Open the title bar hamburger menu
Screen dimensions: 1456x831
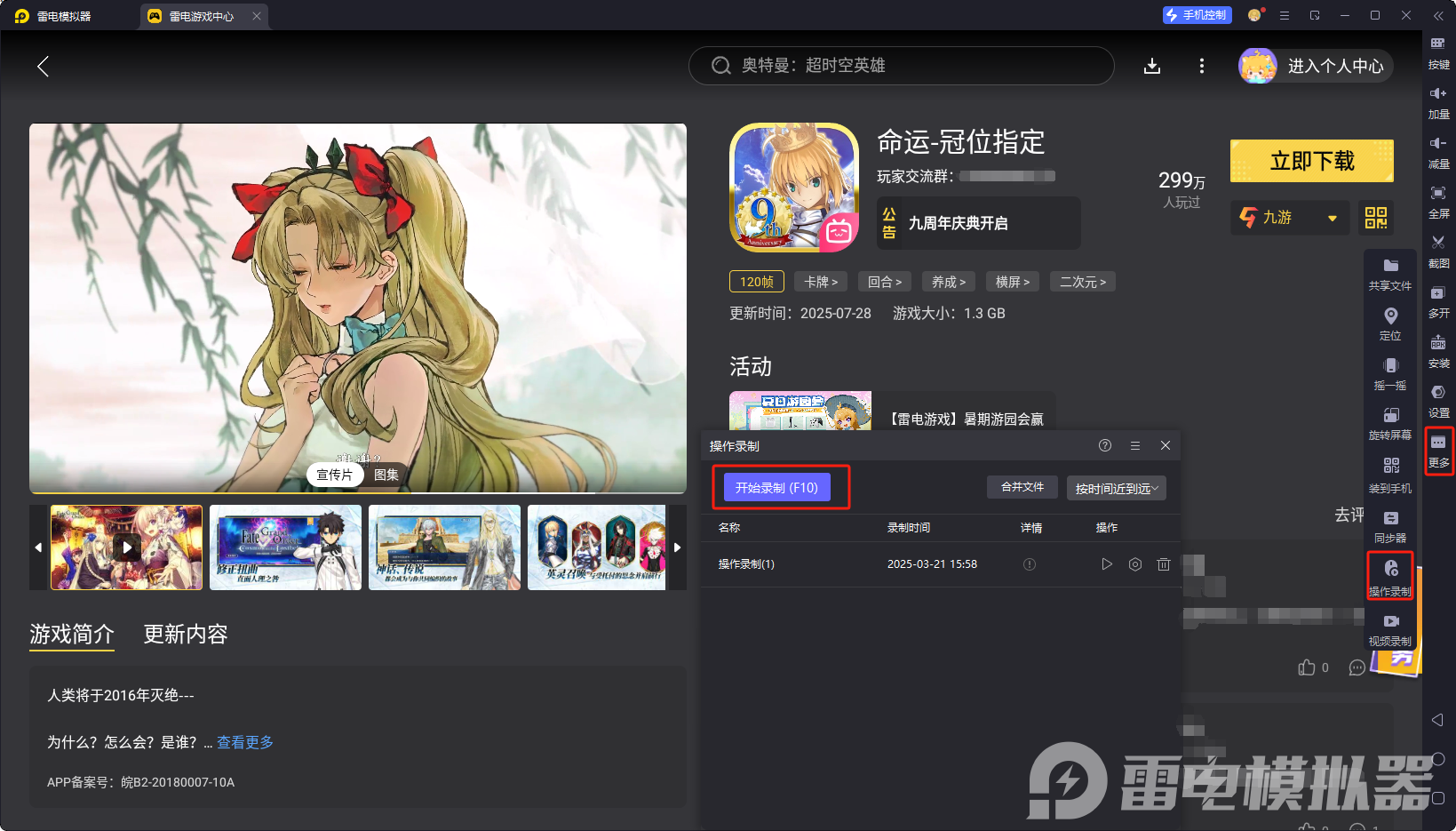click(1285, 16)
